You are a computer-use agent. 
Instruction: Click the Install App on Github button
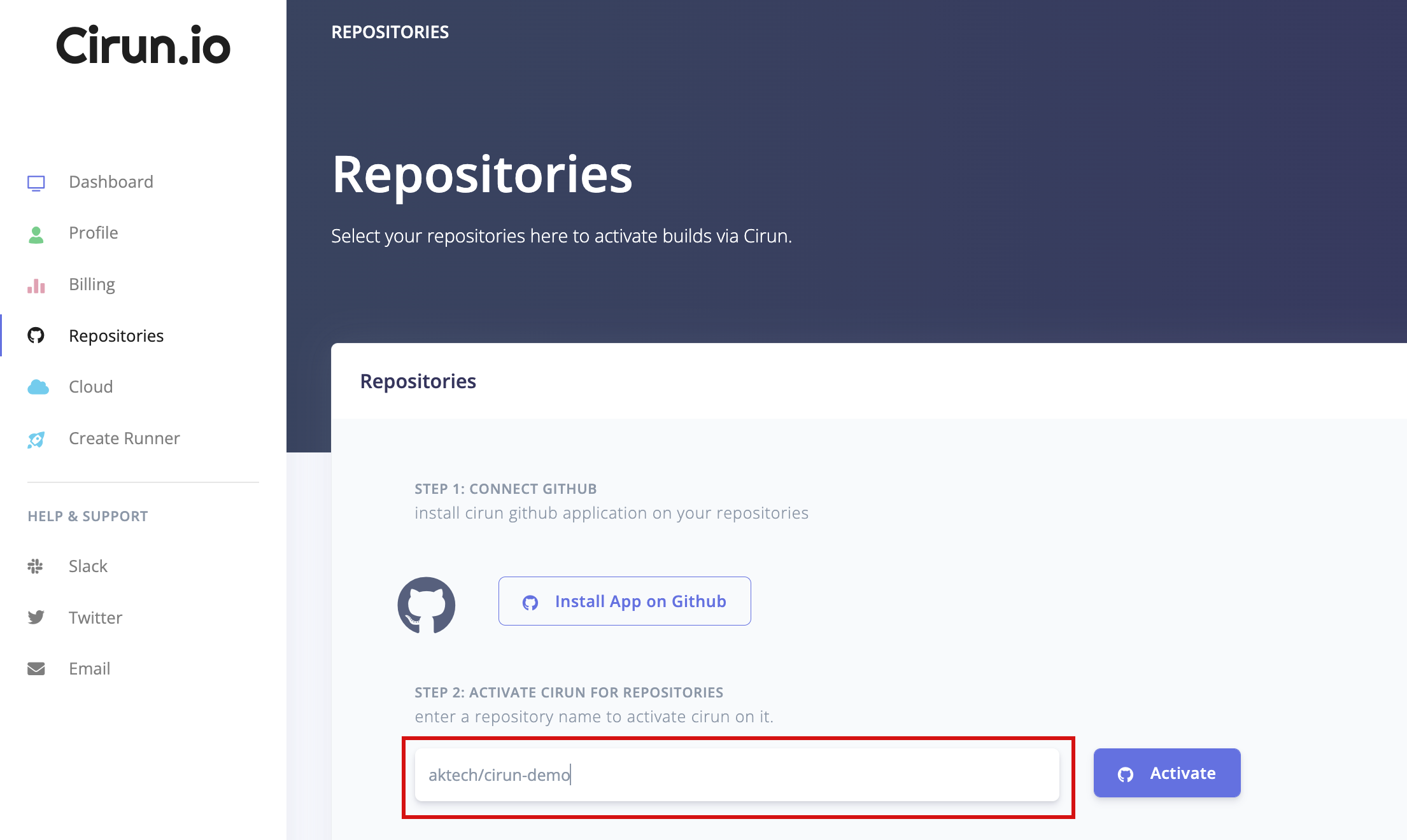[624, 601]
